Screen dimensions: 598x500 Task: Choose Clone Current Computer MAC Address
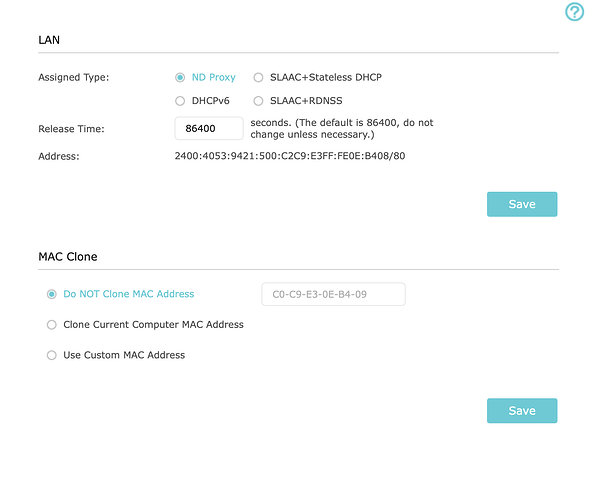tap(51, 325)
